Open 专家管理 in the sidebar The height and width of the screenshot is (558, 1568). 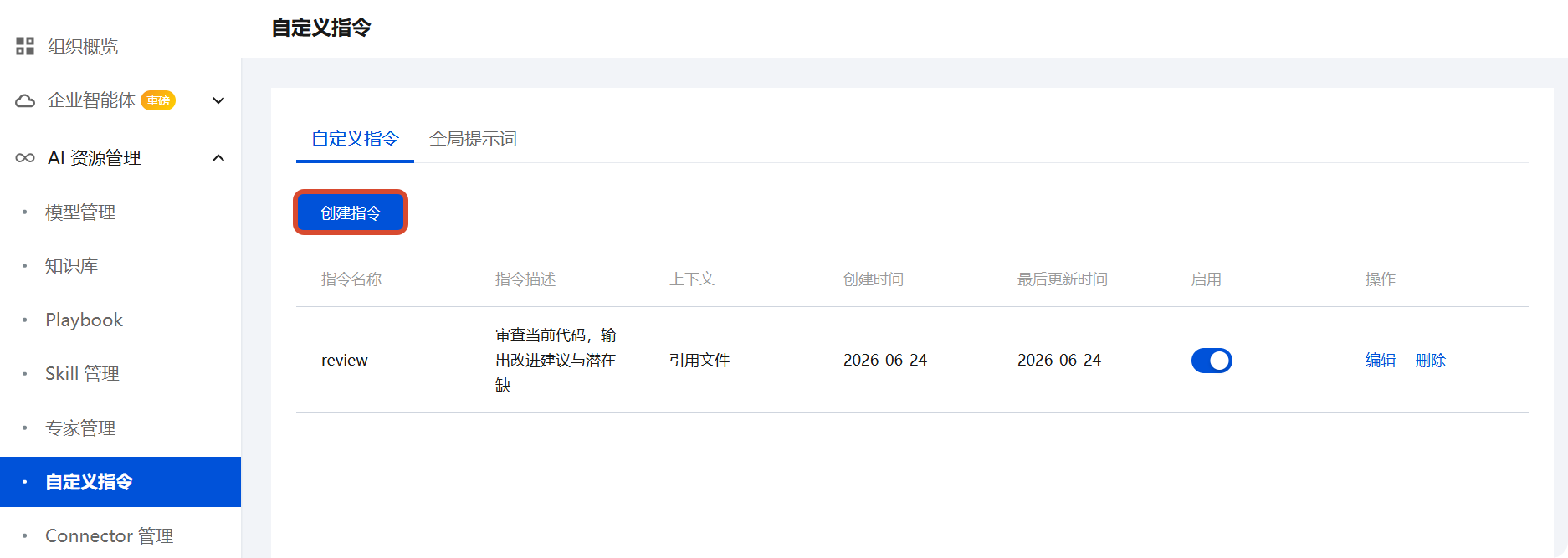(x=80, y=427)
